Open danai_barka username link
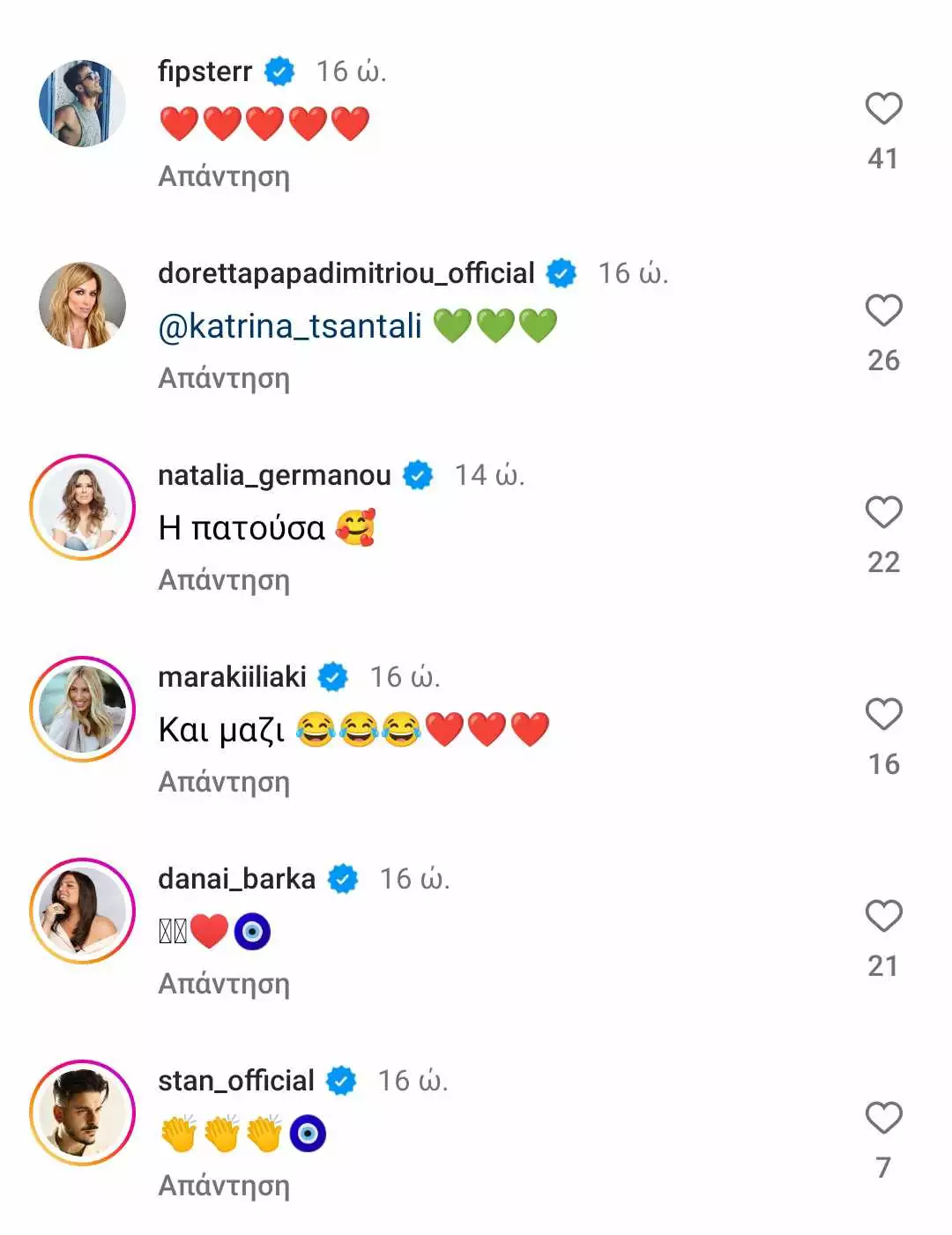 point(236,879)
